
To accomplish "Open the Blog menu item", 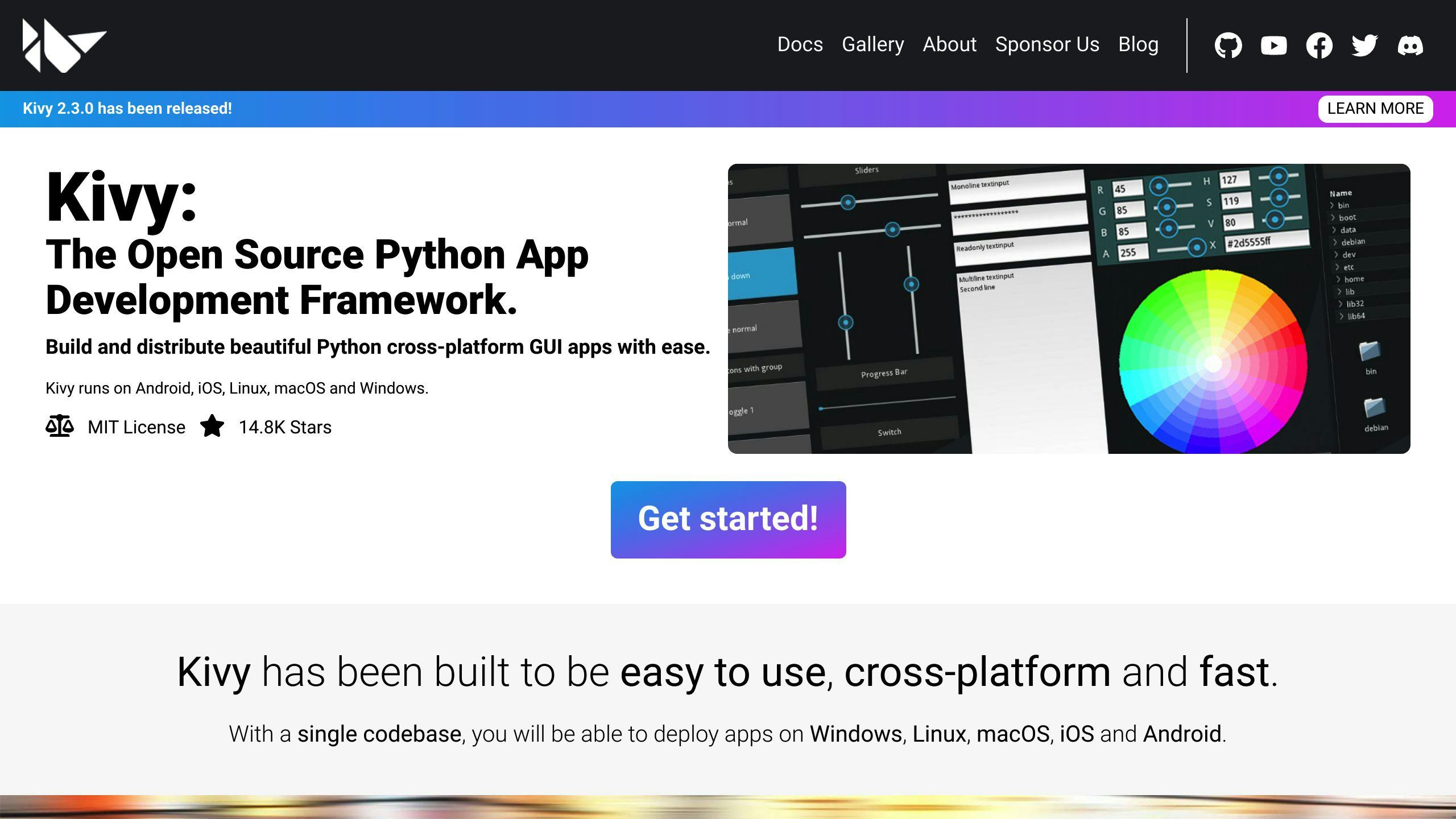I will click(1138, 44).
